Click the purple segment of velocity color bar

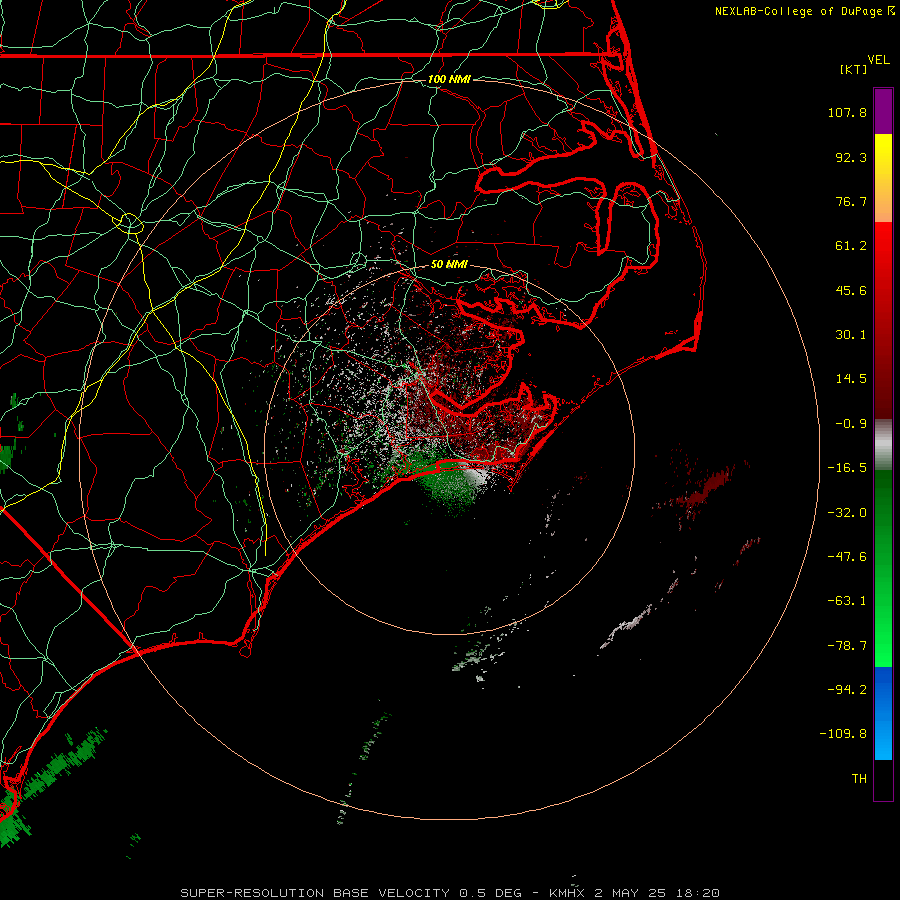883,111
